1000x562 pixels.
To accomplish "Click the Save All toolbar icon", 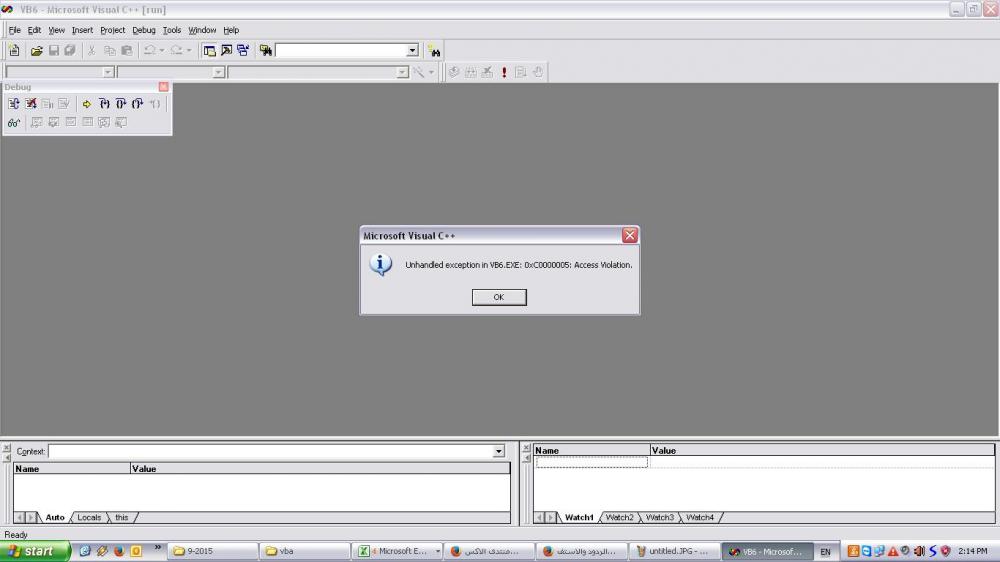I will (70, 50).
